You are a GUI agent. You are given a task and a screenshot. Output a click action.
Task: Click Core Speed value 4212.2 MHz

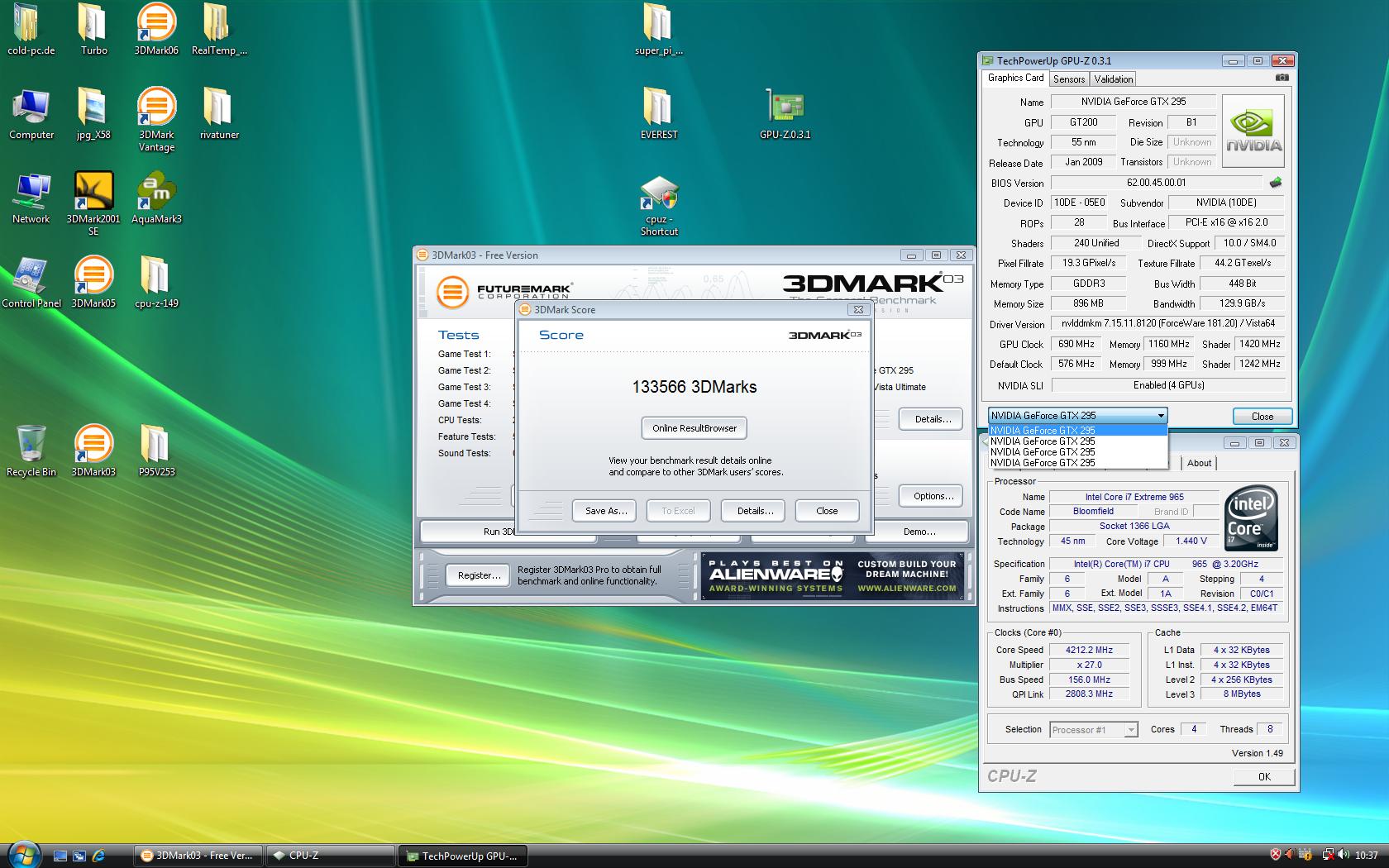click(1089, 650)
